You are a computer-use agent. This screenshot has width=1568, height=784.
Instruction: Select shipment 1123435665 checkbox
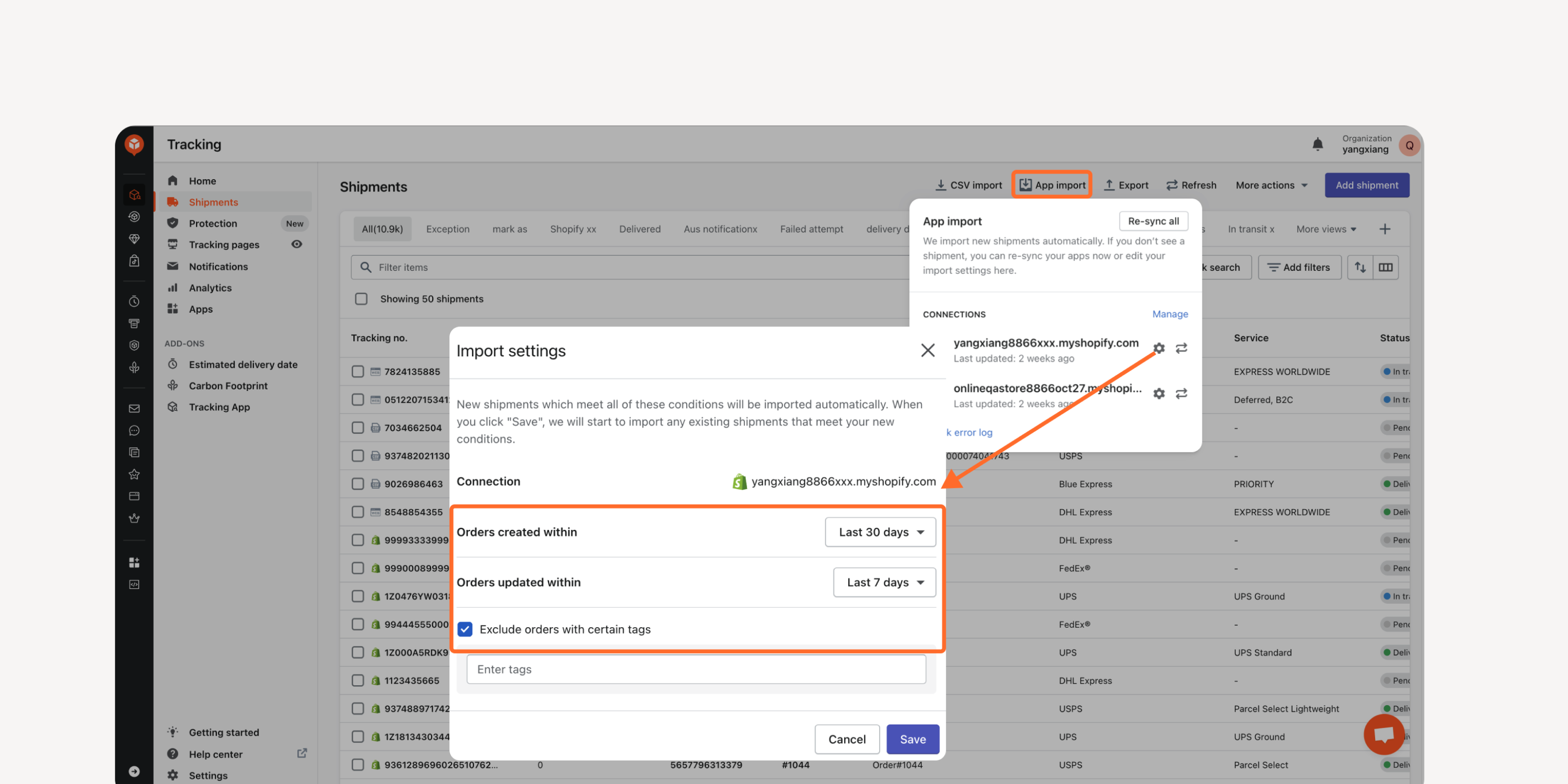click(x=358, y=681)
